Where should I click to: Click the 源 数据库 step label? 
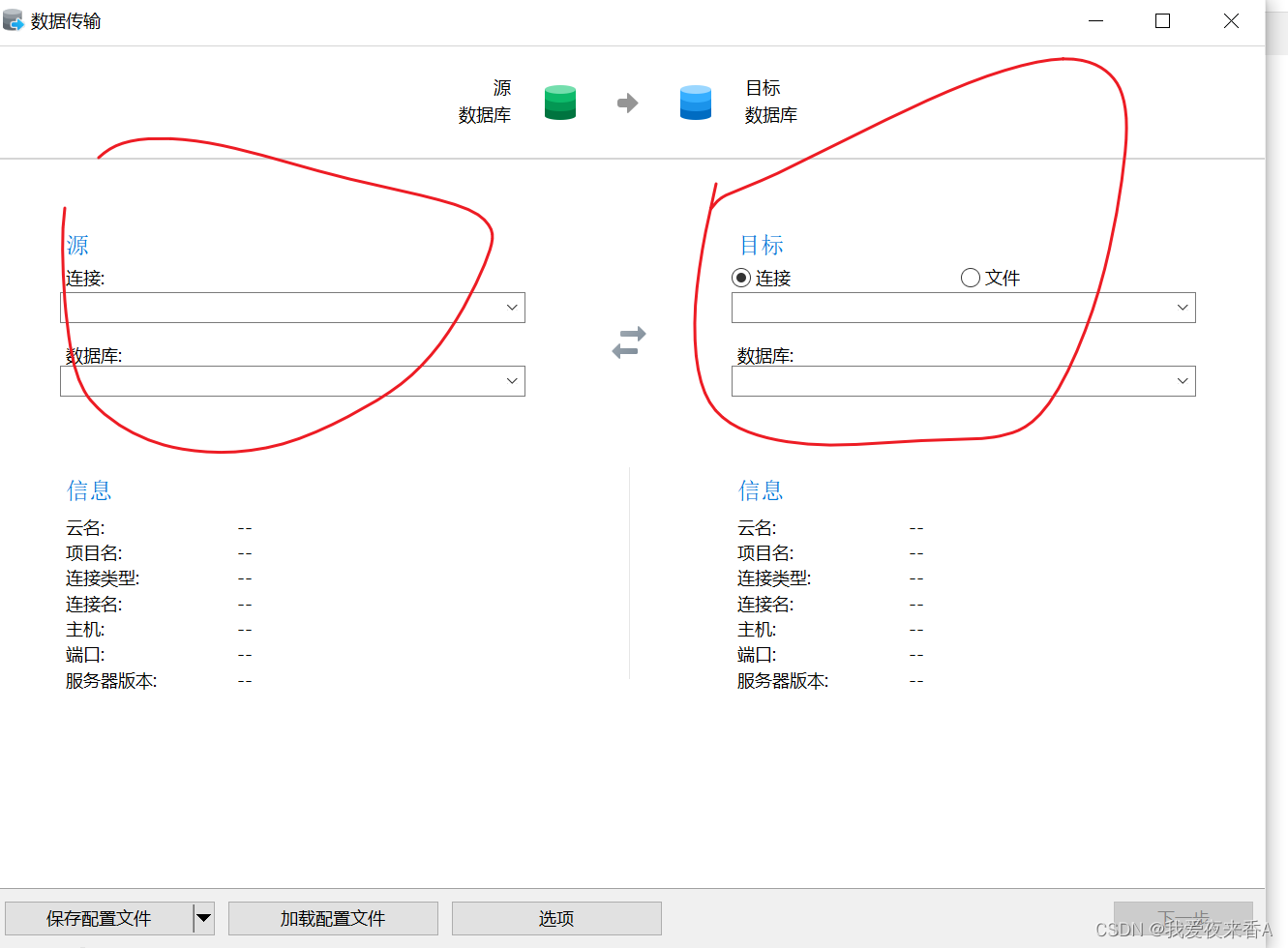coord(485,102)
